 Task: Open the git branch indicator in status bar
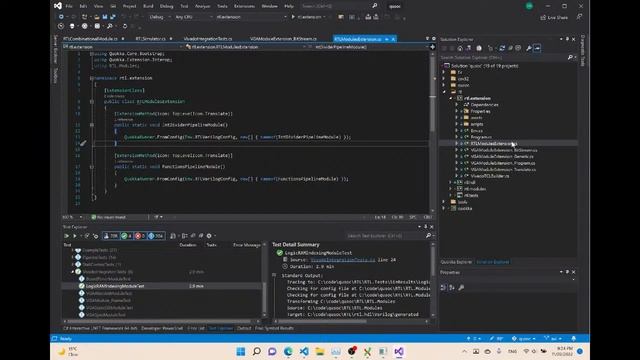[x=553, y=338]
